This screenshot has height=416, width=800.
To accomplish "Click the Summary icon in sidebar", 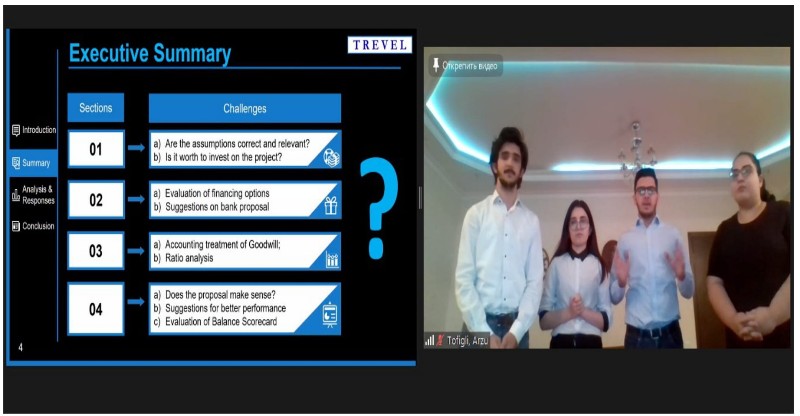I will point(16,163).
